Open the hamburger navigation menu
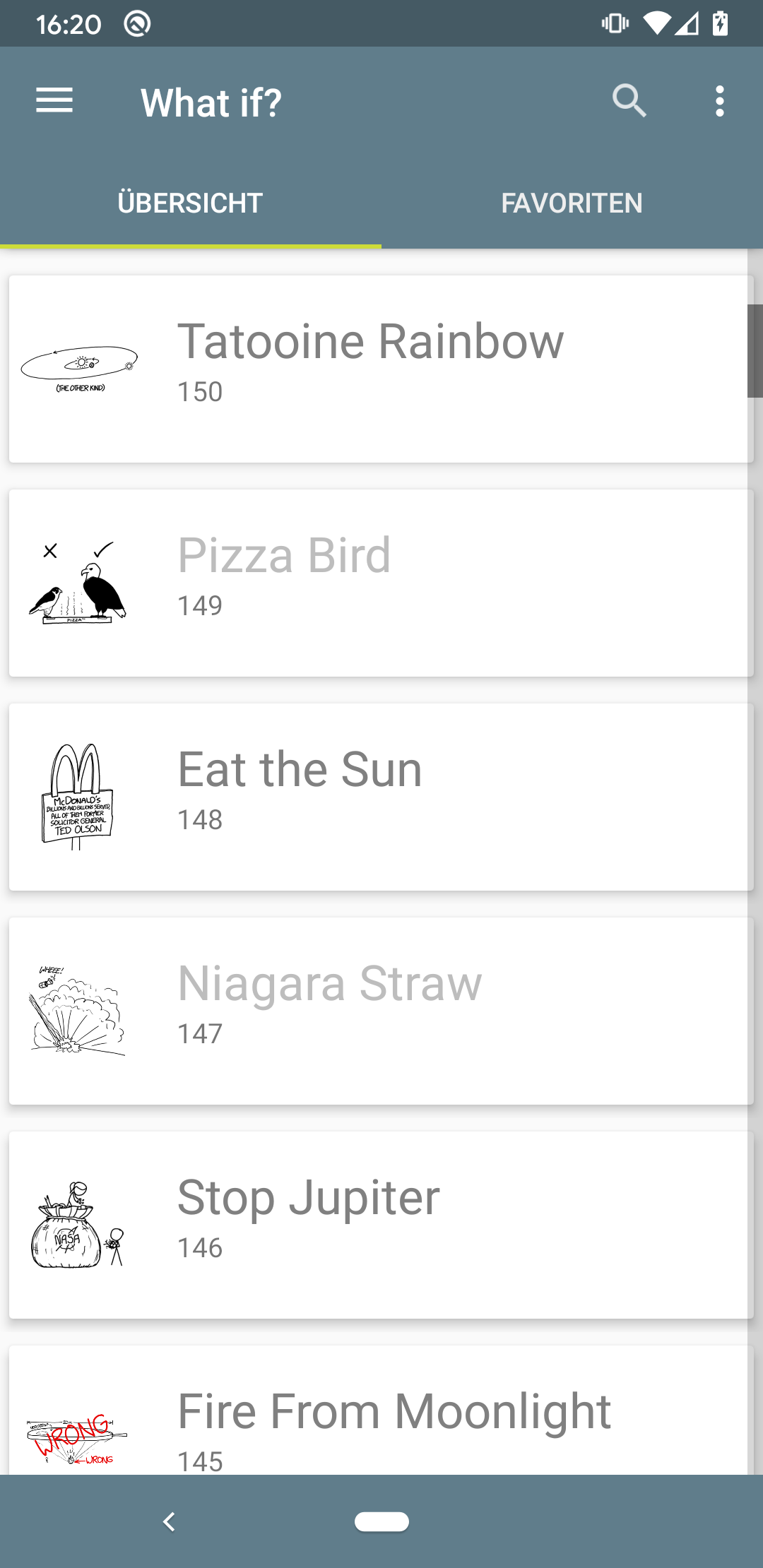763x1568 pixels. (54, 101)
